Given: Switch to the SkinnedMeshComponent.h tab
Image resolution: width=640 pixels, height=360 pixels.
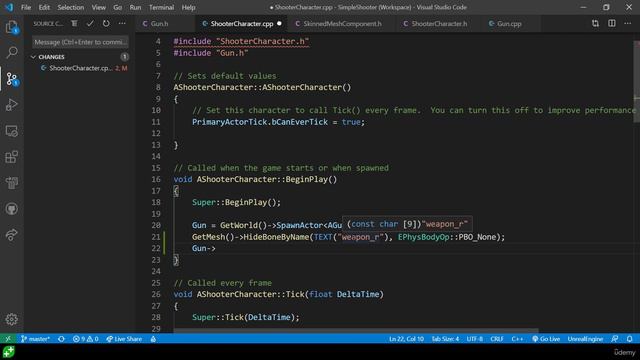Looking at the screenshot, I should pyautogui.click(x=342, y=24).
